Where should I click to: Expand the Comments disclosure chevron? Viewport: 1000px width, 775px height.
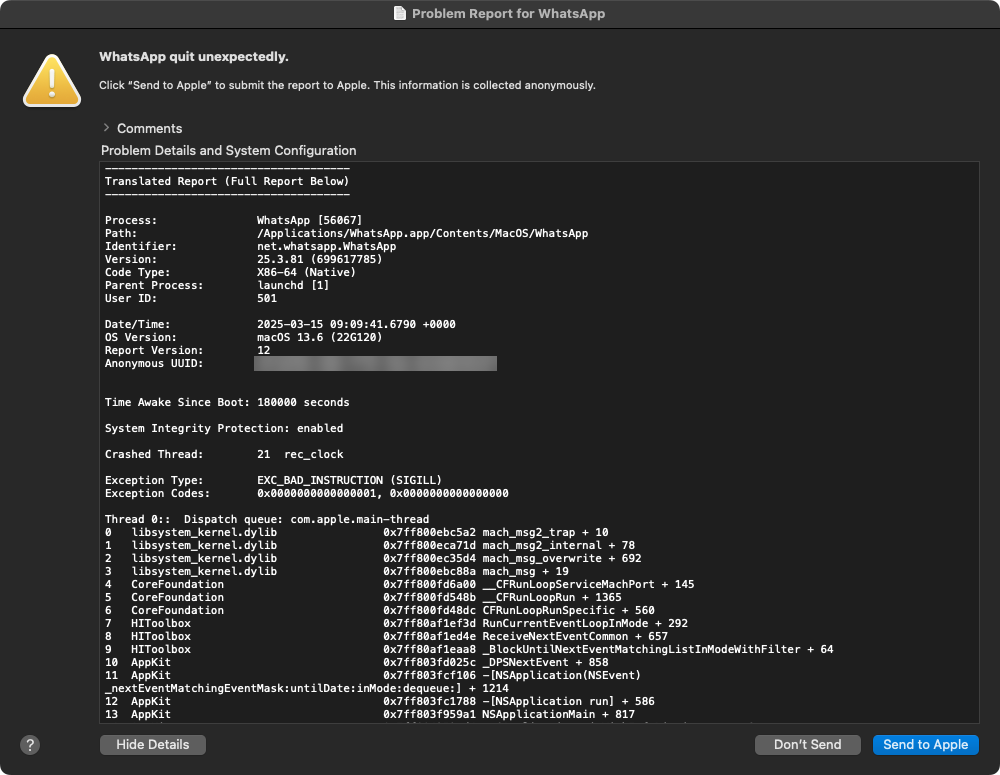coord(106,128)
